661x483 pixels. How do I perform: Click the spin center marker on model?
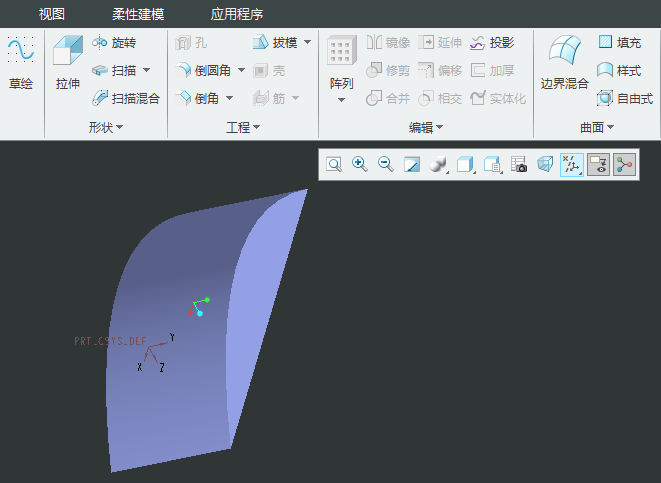click(198, 307)
